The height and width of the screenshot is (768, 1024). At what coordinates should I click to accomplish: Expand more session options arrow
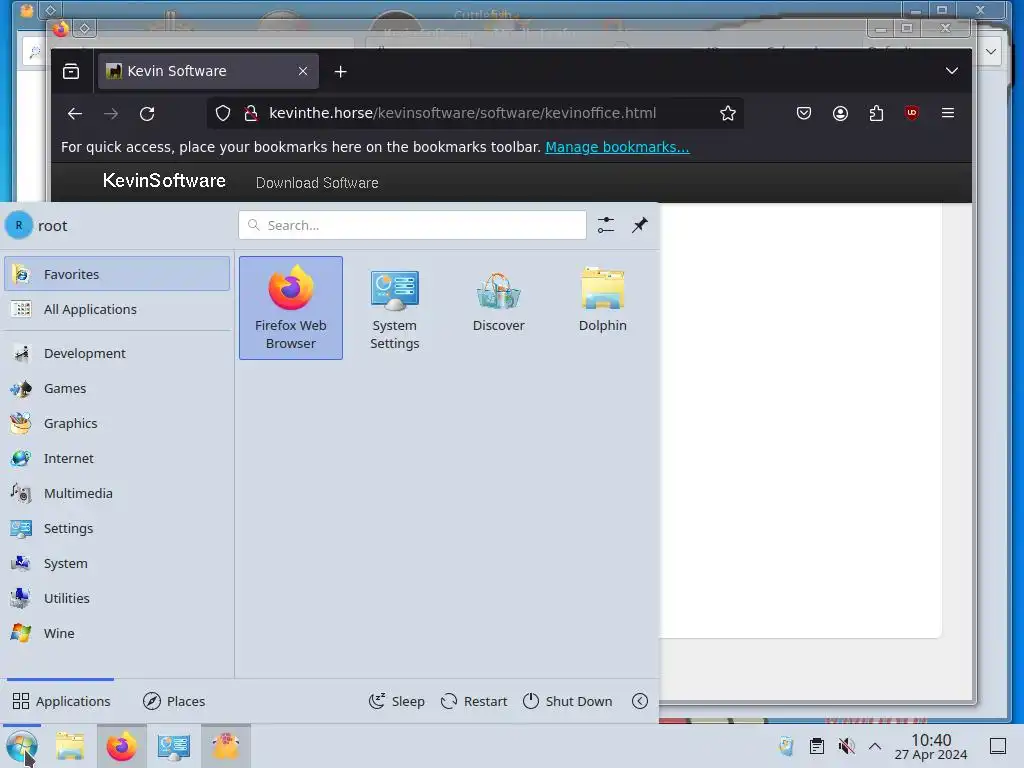coord(640,701)
